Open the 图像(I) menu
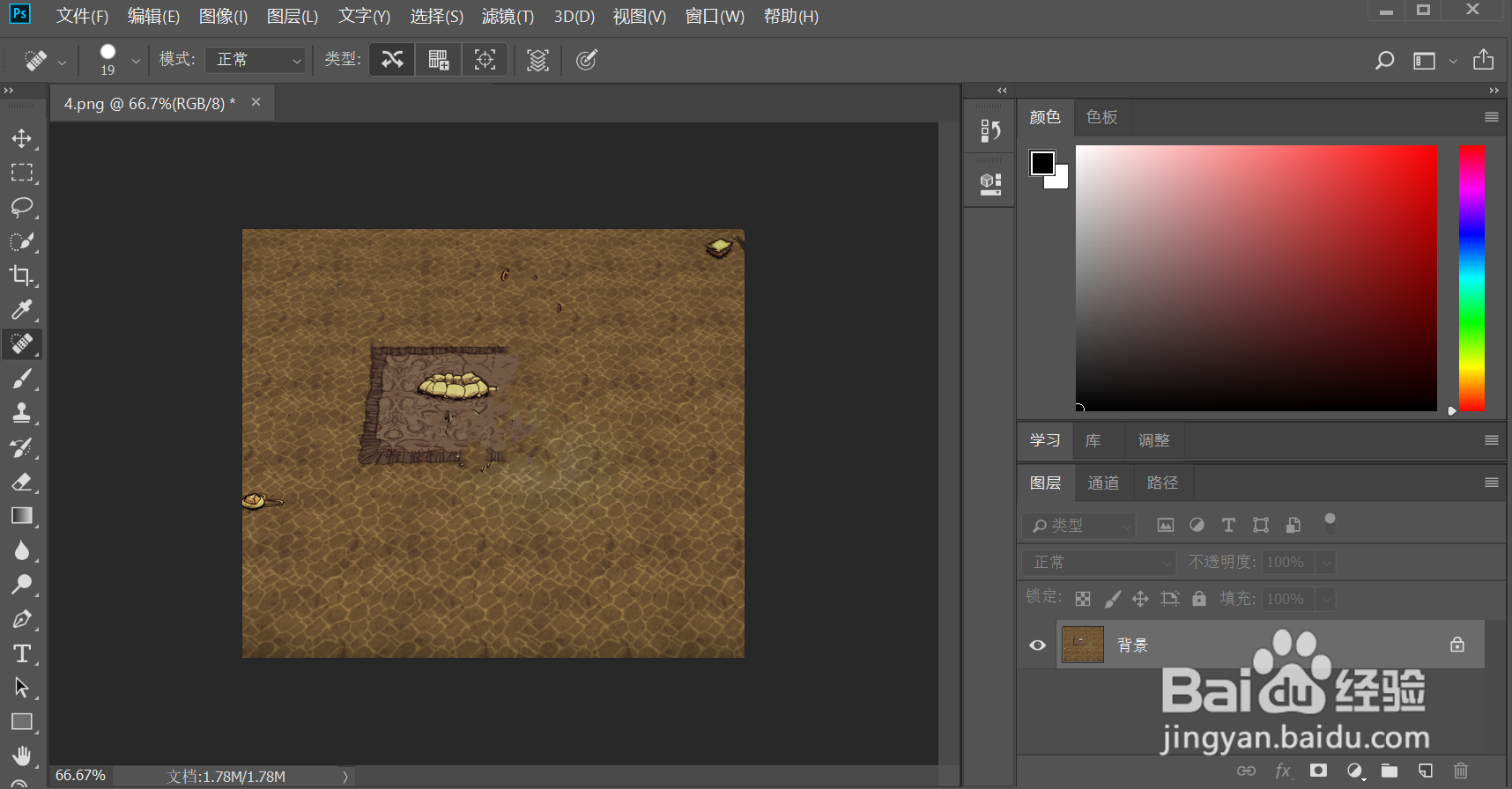This screenshot has height=789, width=1512. click(223, 17)
